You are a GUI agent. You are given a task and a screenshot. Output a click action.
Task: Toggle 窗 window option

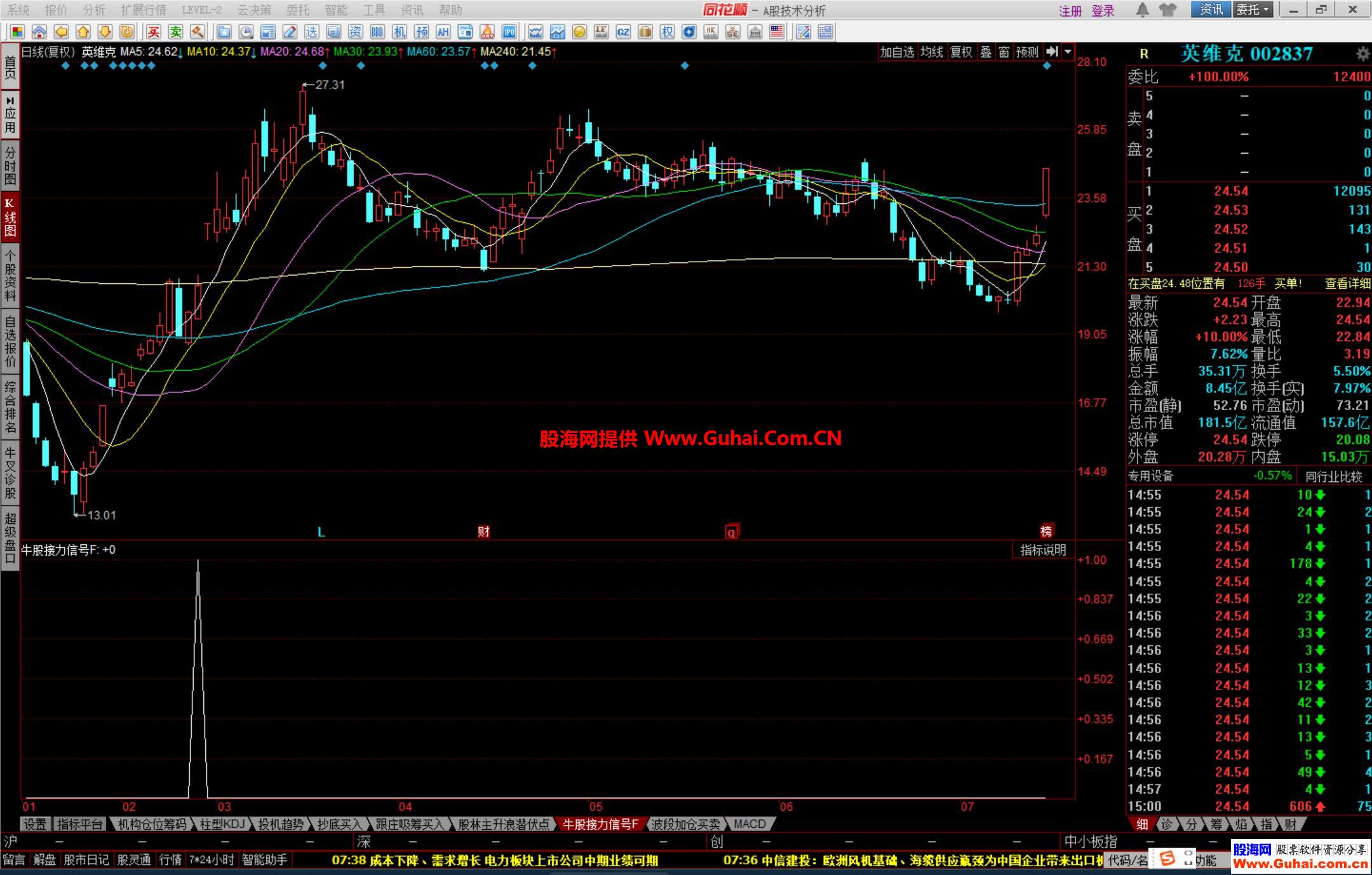(1004, 52)
